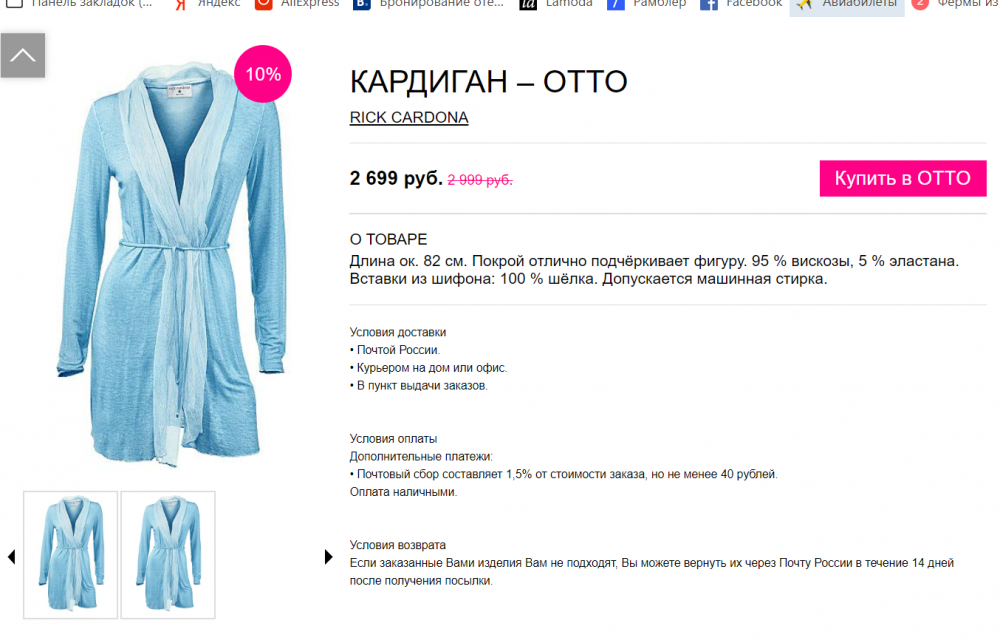Open the AliExpress bookmark icon
Viewport: 1000px width, 643px height.
coord(263,4)
